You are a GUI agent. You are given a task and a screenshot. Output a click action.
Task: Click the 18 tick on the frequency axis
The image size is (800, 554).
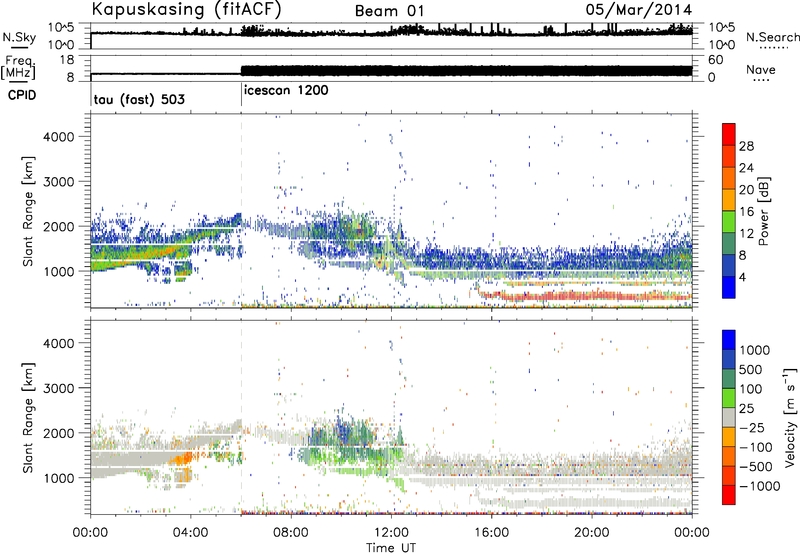[x=67, y=60]
